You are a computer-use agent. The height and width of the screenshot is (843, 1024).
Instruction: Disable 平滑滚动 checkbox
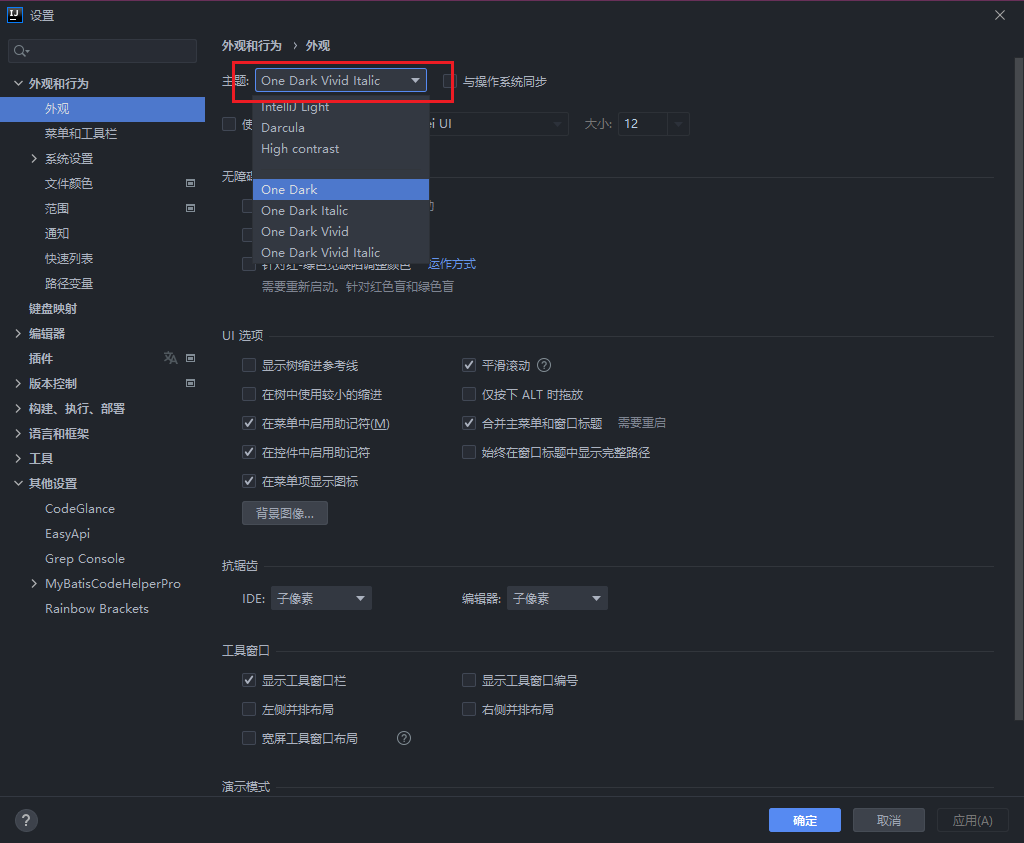tap(469, 365)
